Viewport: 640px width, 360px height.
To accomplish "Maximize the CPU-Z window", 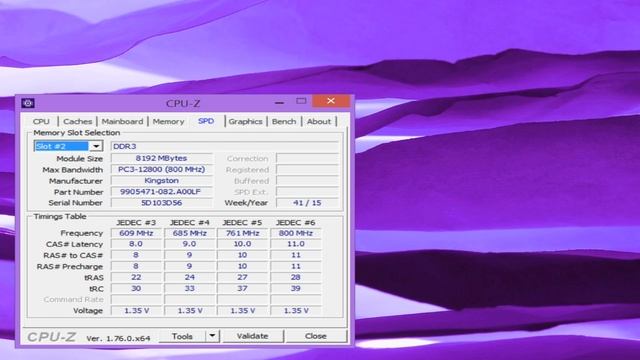I will (x=301, y=101).
